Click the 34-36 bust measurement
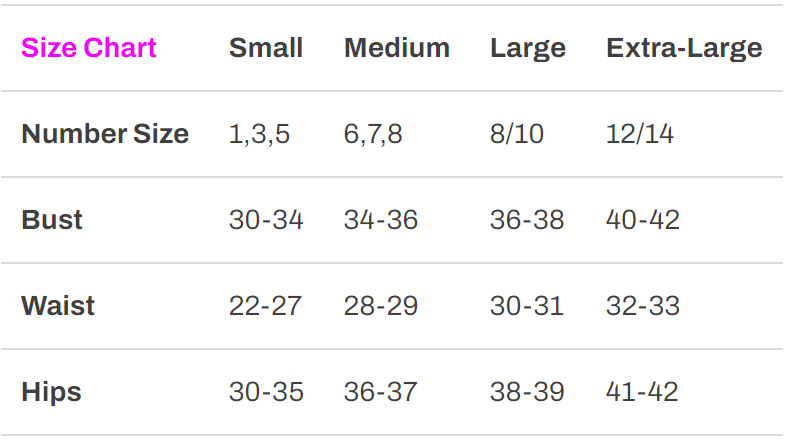The image size is (795, 441). pyautogui.click(x=381, y=220)
